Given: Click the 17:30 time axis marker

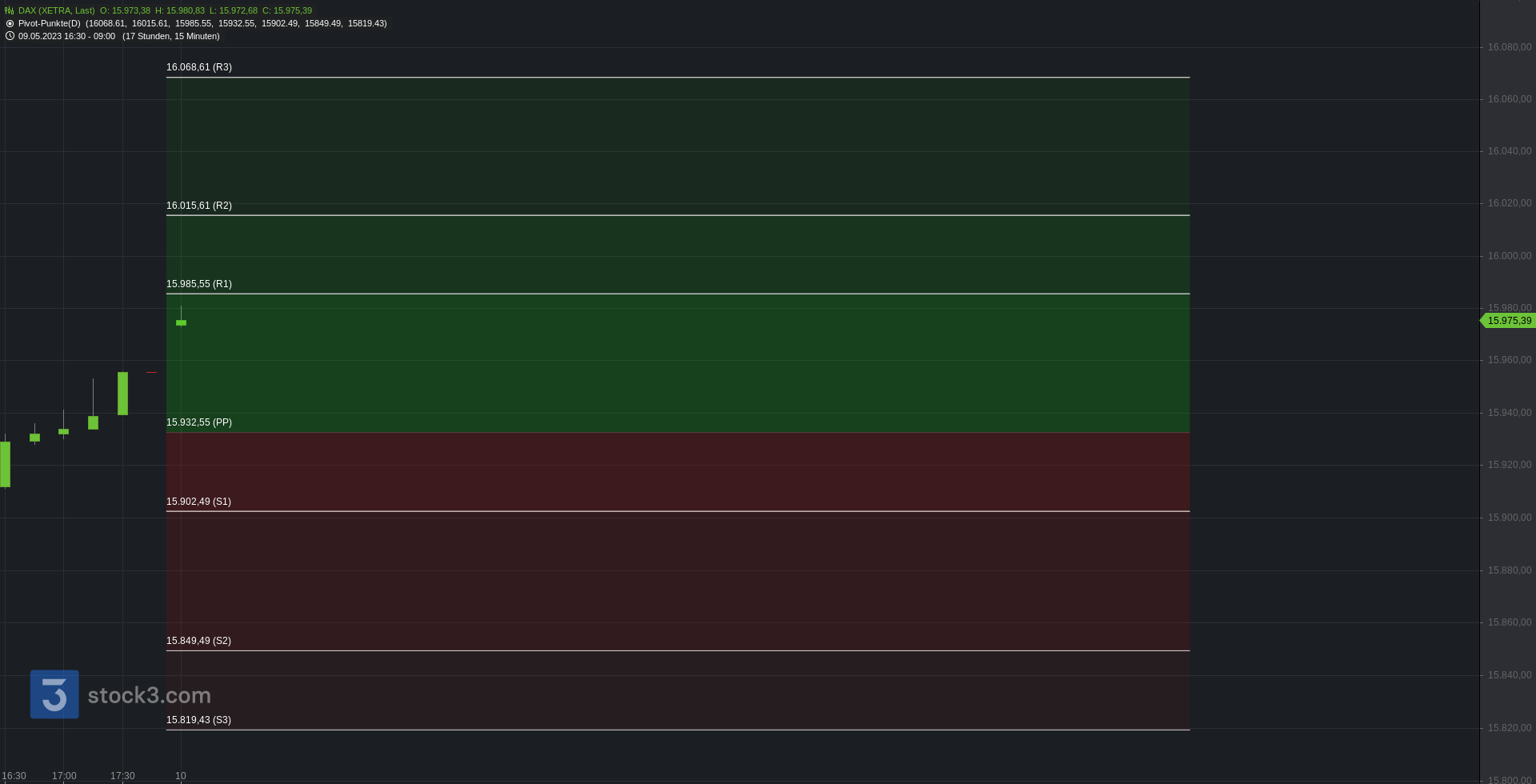Looking at the screenshot, I should (x=122, y=776).
